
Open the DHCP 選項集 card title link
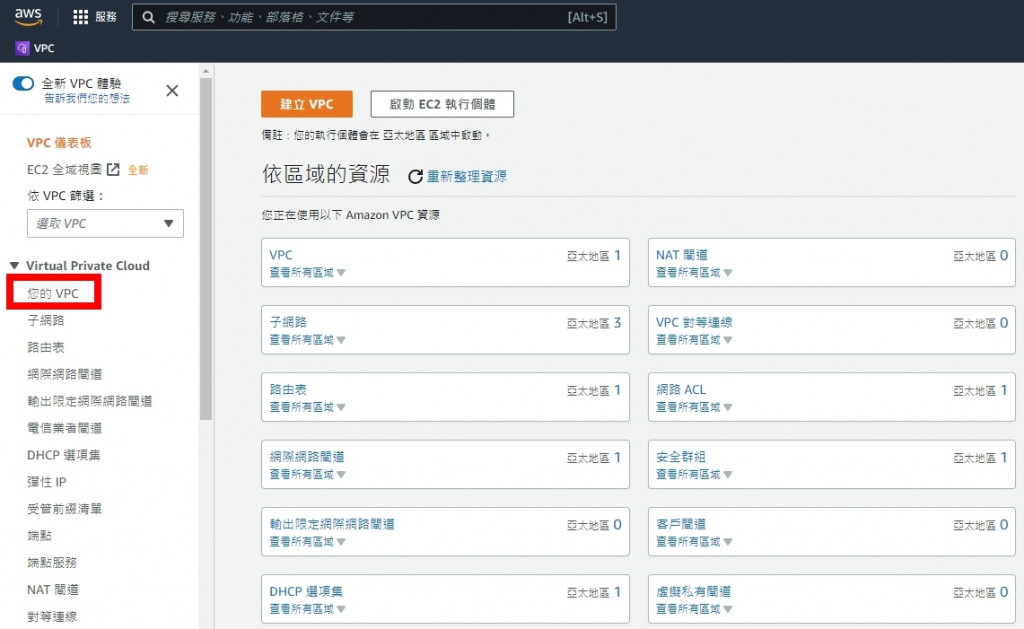point(306,591)
